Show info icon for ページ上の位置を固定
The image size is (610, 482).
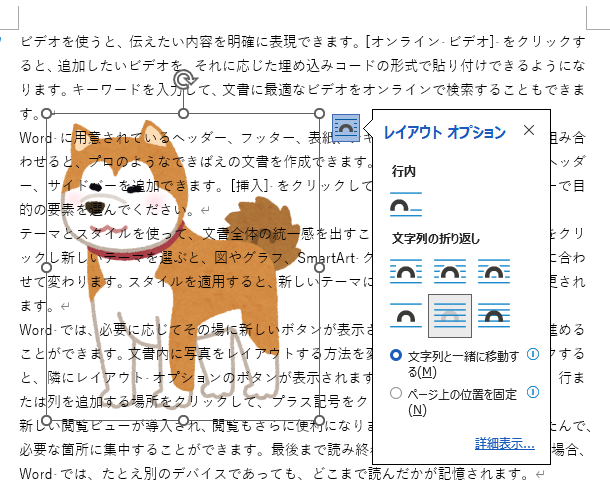coord(533,392)
